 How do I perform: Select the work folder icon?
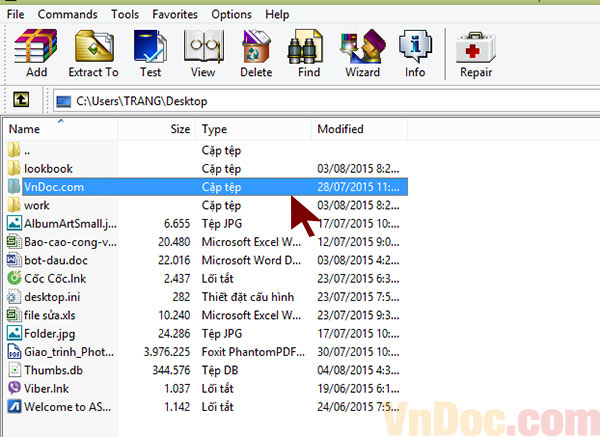(14, 205)
